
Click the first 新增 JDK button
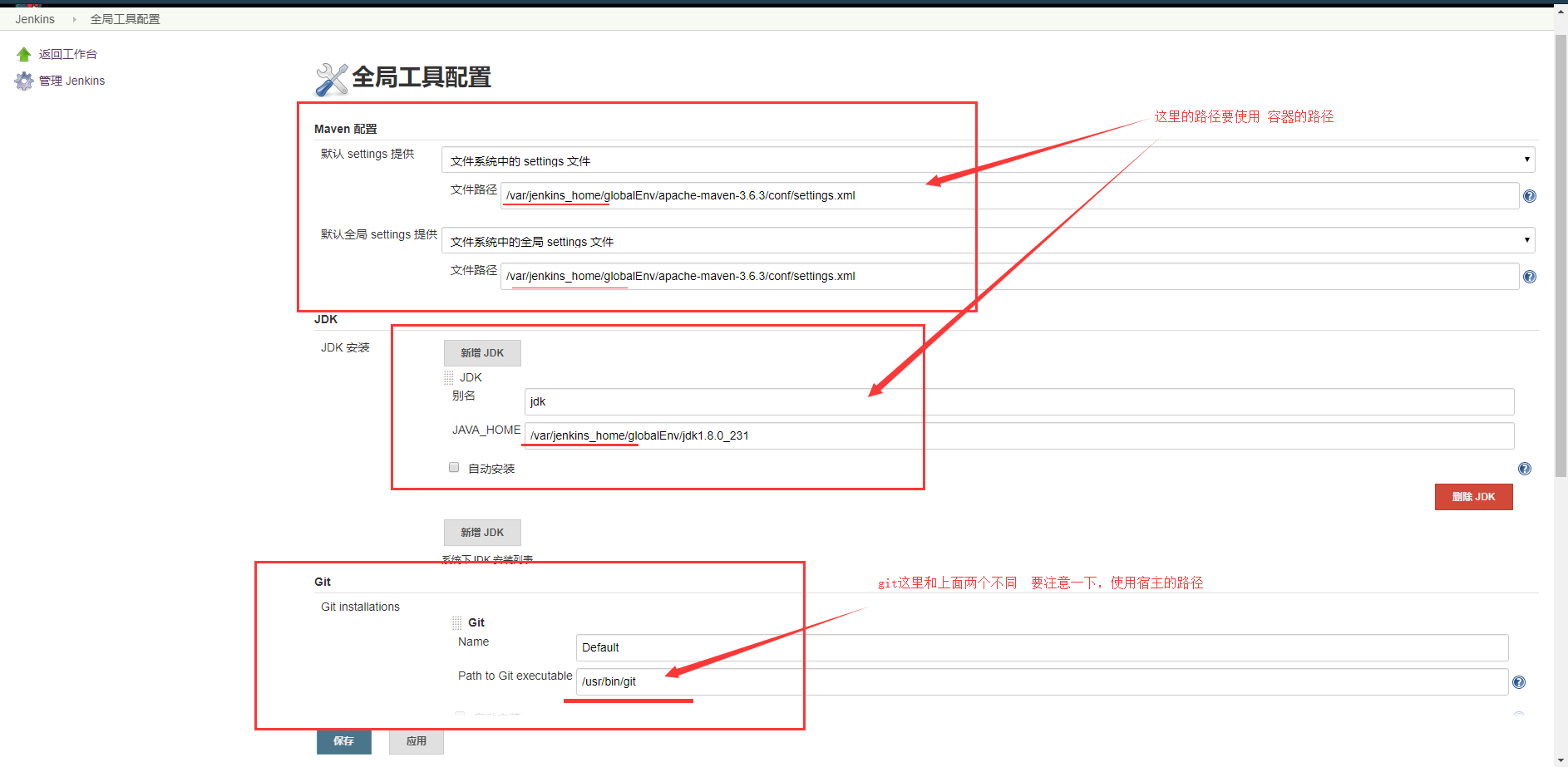pos(482,352)
